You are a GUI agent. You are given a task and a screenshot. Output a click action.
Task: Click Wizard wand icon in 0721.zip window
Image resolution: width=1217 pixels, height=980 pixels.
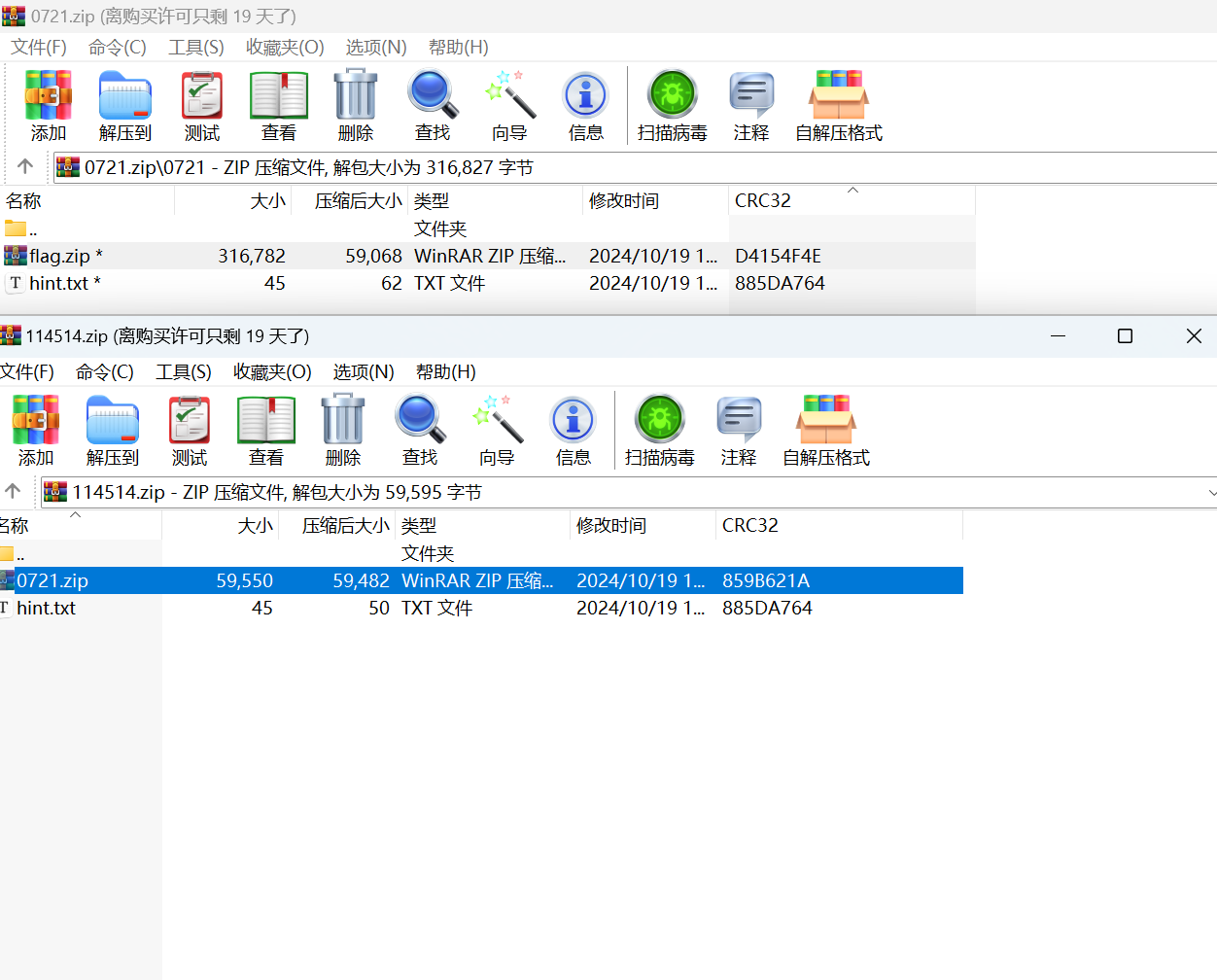point(509,95)
